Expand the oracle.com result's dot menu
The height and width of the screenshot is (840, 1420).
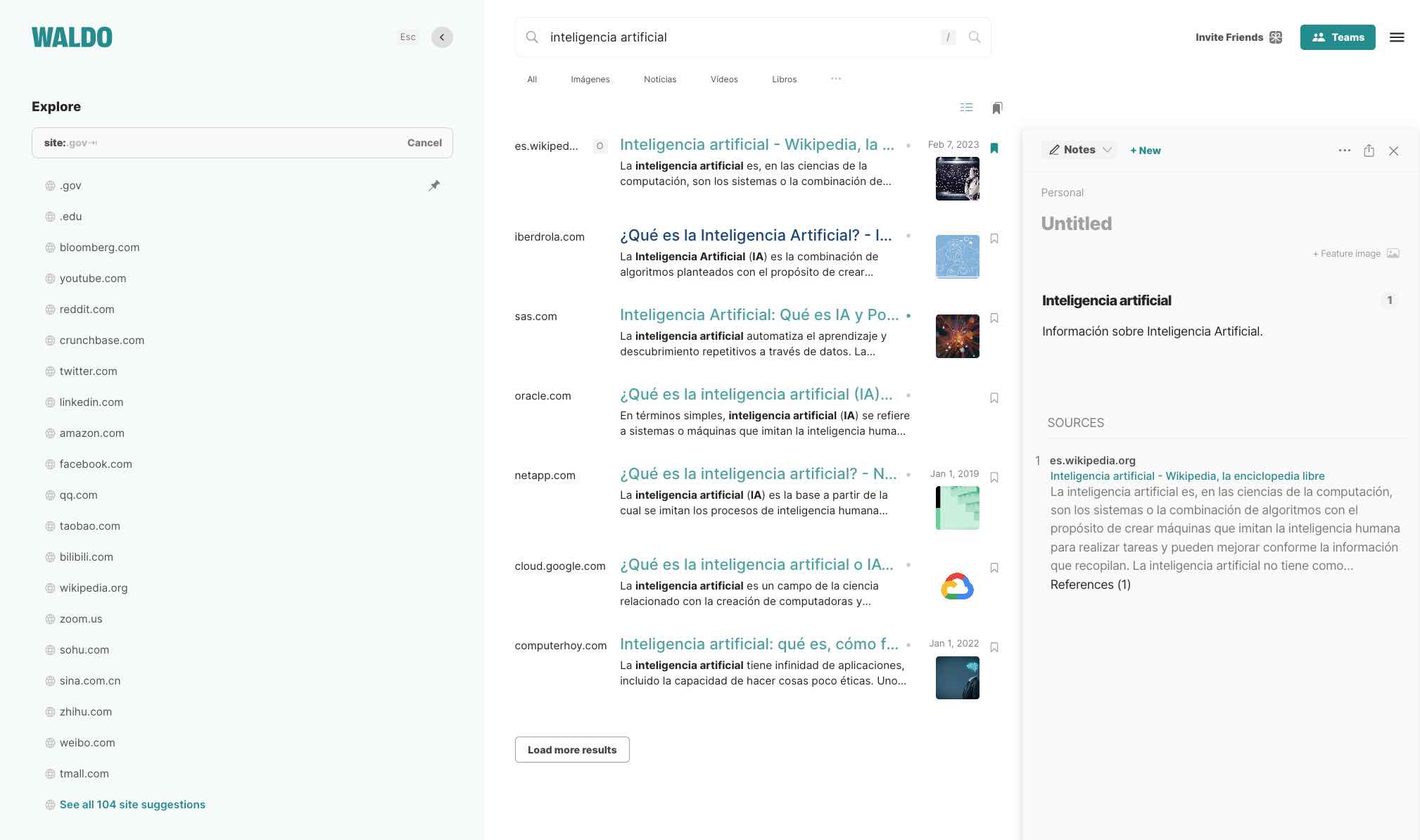908,395
